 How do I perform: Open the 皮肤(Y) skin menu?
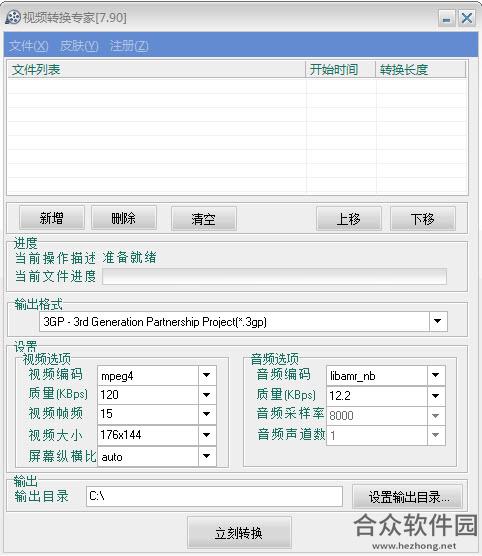[x=79, y=46]
